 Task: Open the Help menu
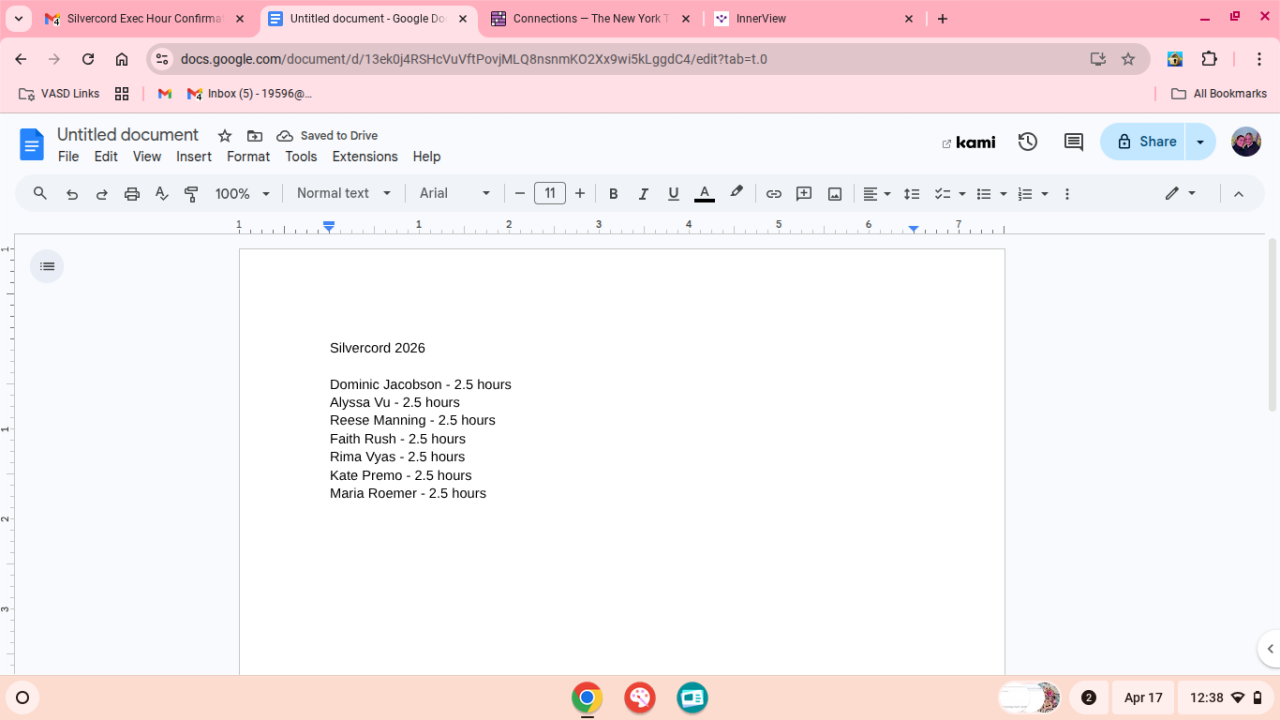click(427, 157)
